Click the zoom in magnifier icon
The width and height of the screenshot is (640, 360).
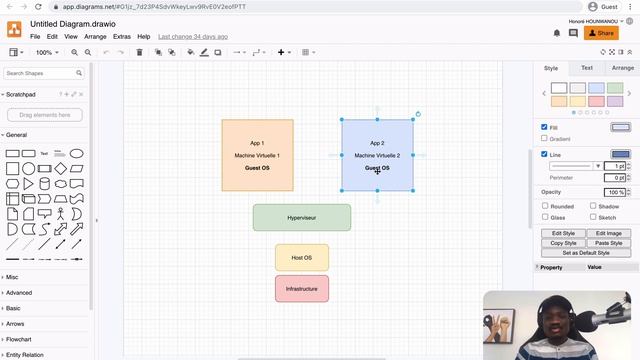[74, 52]
